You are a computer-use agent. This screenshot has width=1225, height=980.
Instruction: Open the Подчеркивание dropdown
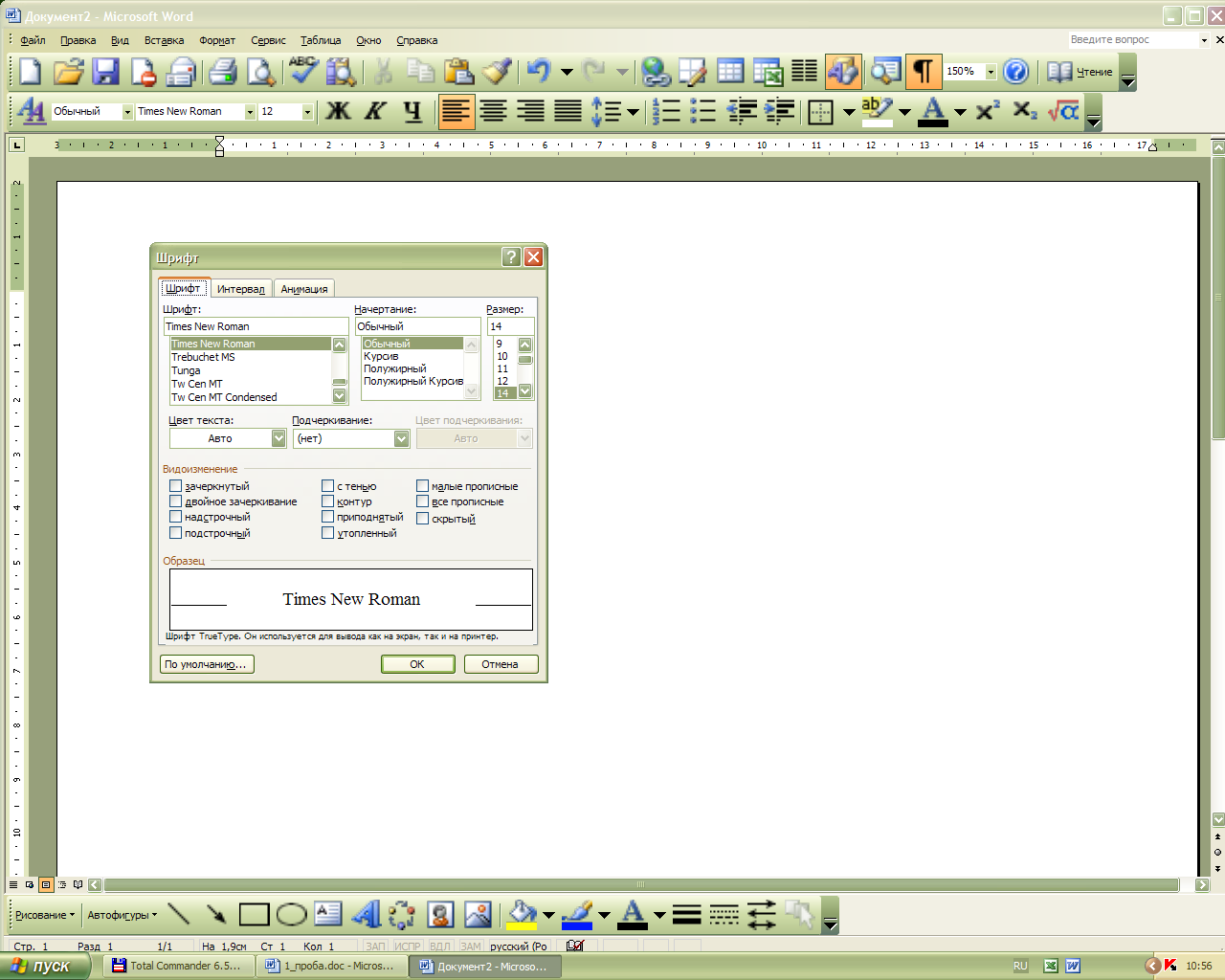401,438
